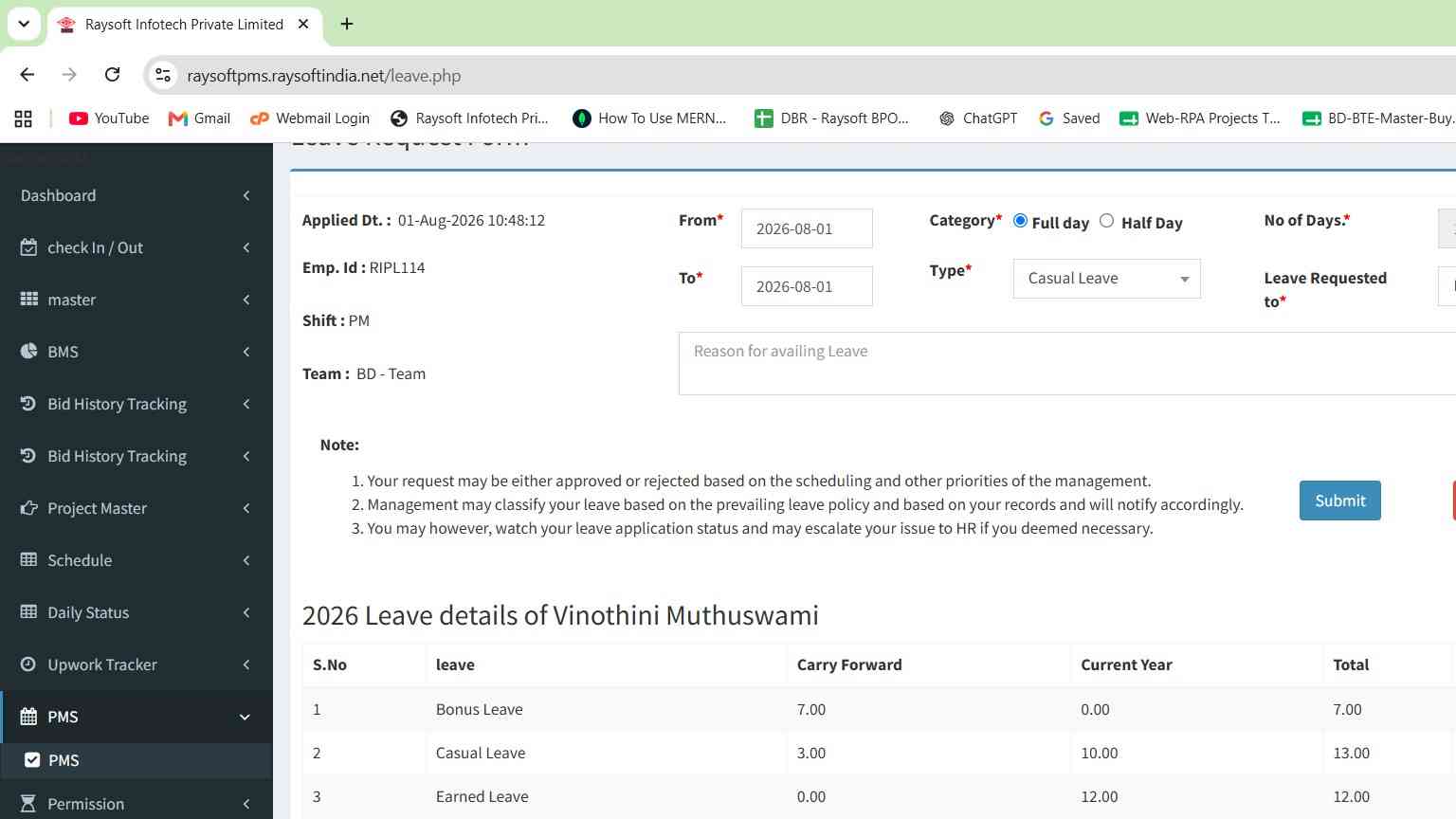Open the Webmail Login bookmark
Viewport: 1456px width, 819px height.
point(310,118)
